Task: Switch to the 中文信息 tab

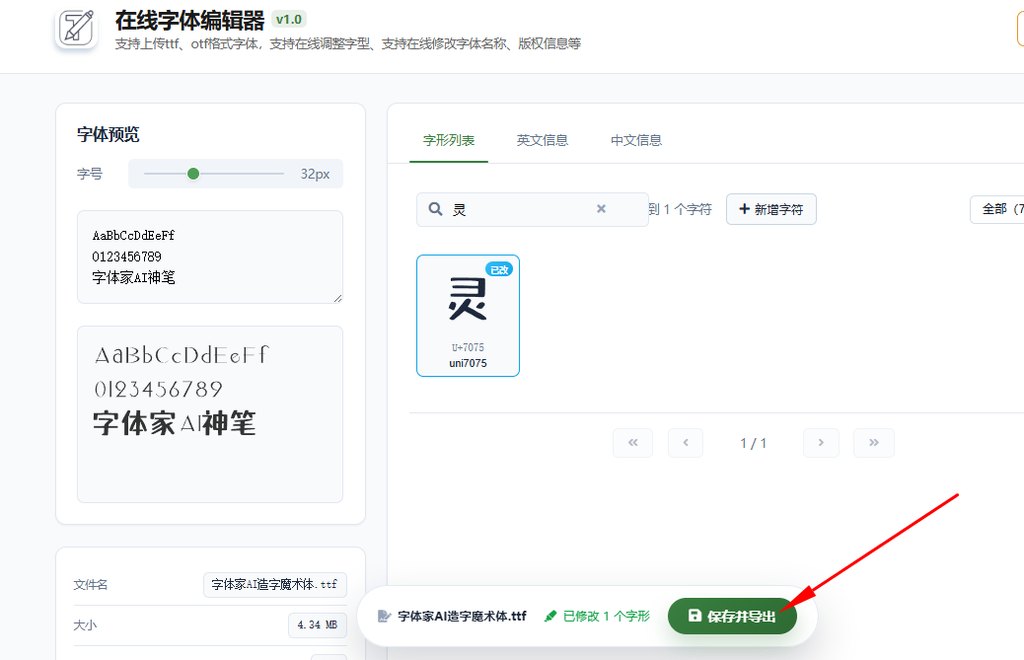Action: [x=635, y=140]
